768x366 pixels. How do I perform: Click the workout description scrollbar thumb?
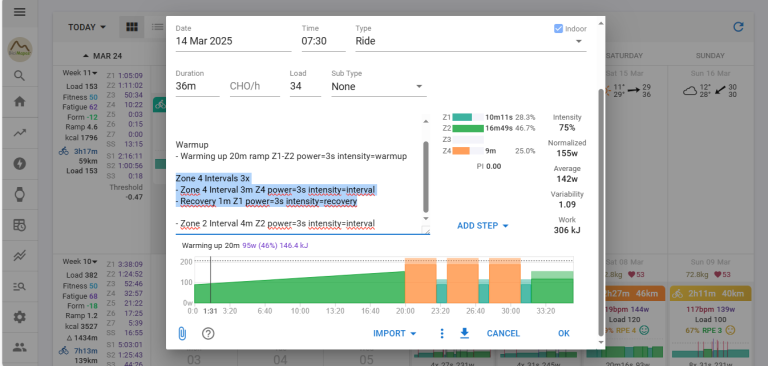tap(426, 176)
